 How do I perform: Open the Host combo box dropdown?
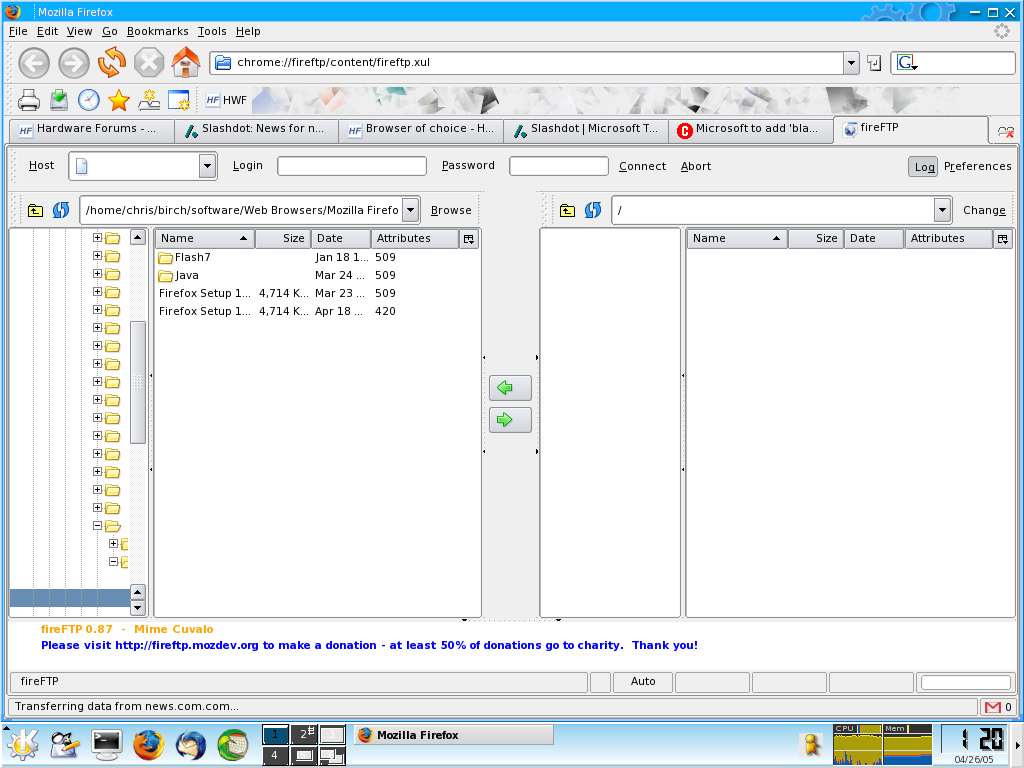[x=207, y=166]
